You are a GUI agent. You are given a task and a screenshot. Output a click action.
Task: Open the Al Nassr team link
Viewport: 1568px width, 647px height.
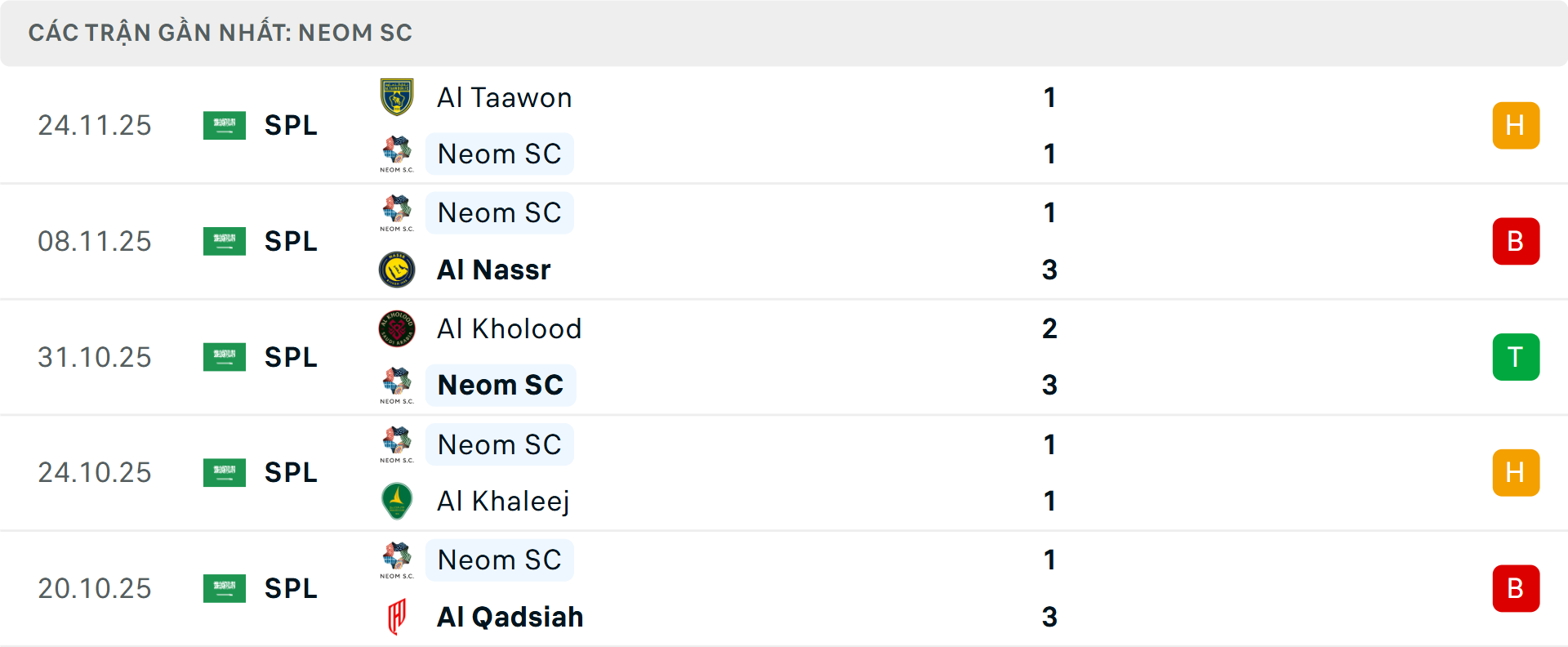click(493, 270)
